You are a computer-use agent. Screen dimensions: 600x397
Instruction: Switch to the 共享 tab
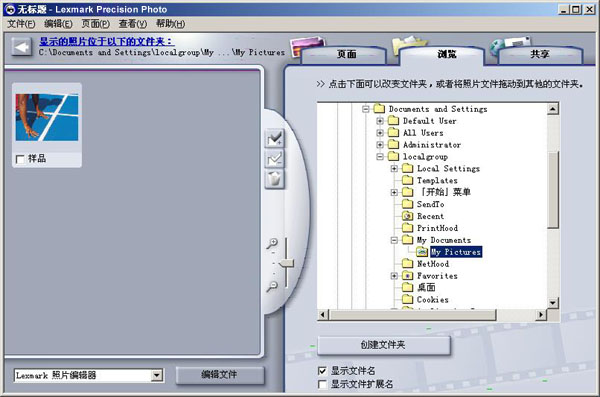point(540,54)
